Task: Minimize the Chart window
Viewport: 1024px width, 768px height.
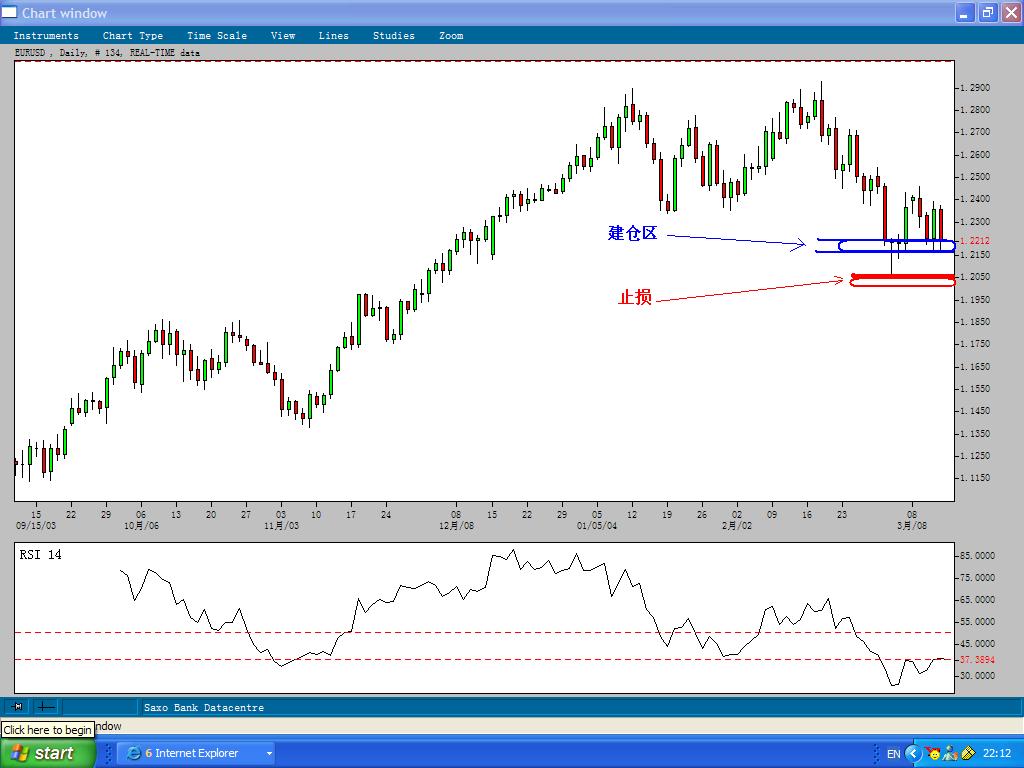Action: [965, 12]
